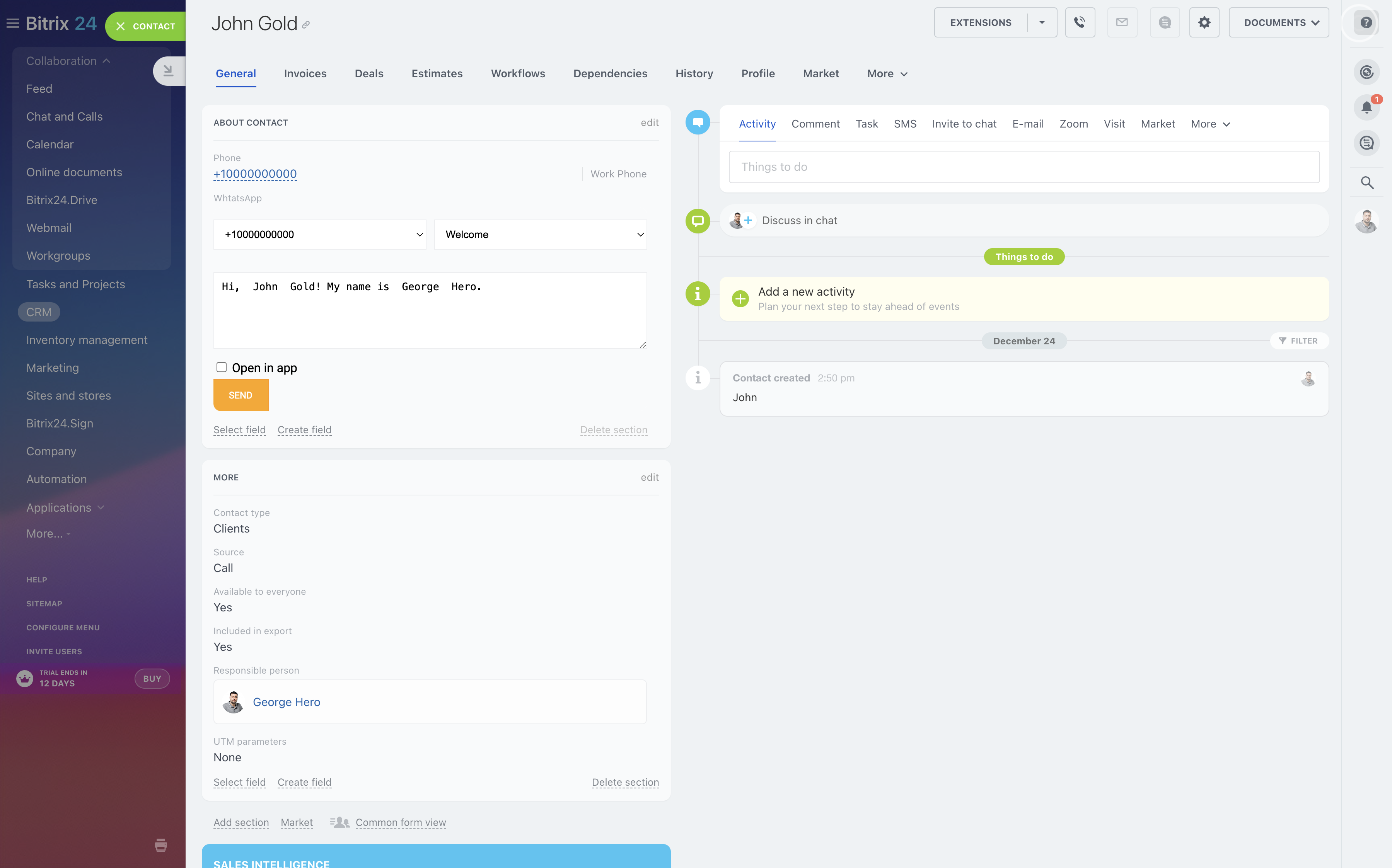Open the settings gear icon
Image resolution: width=1392 pixels, height=868 pixels.
click(1204, 22)
